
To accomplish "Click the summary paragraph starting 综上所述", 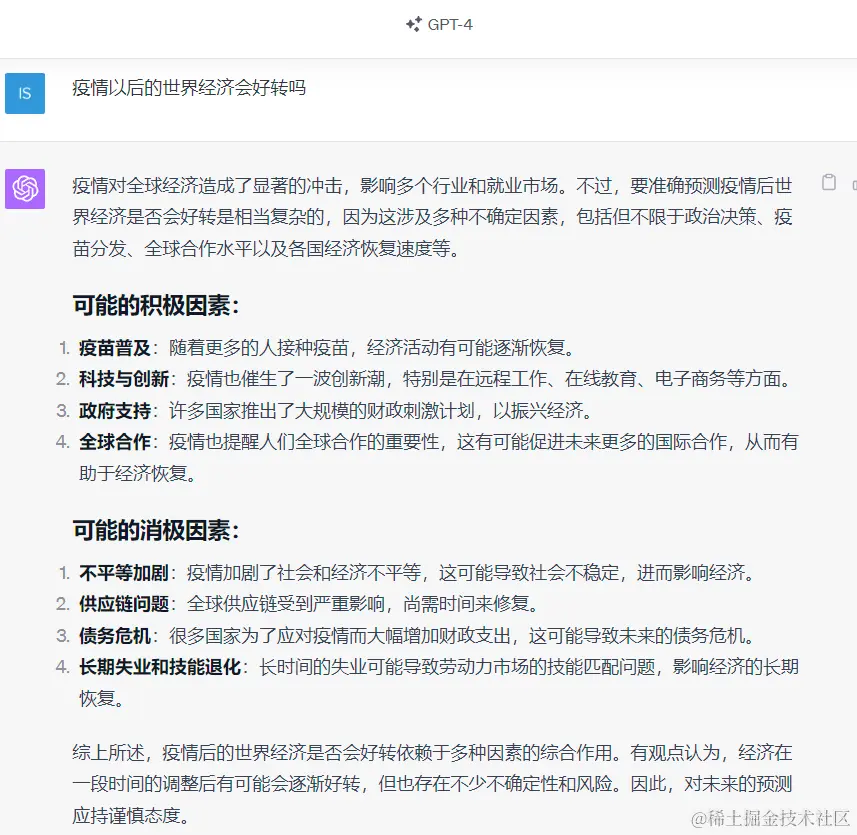I will point(432,784).
